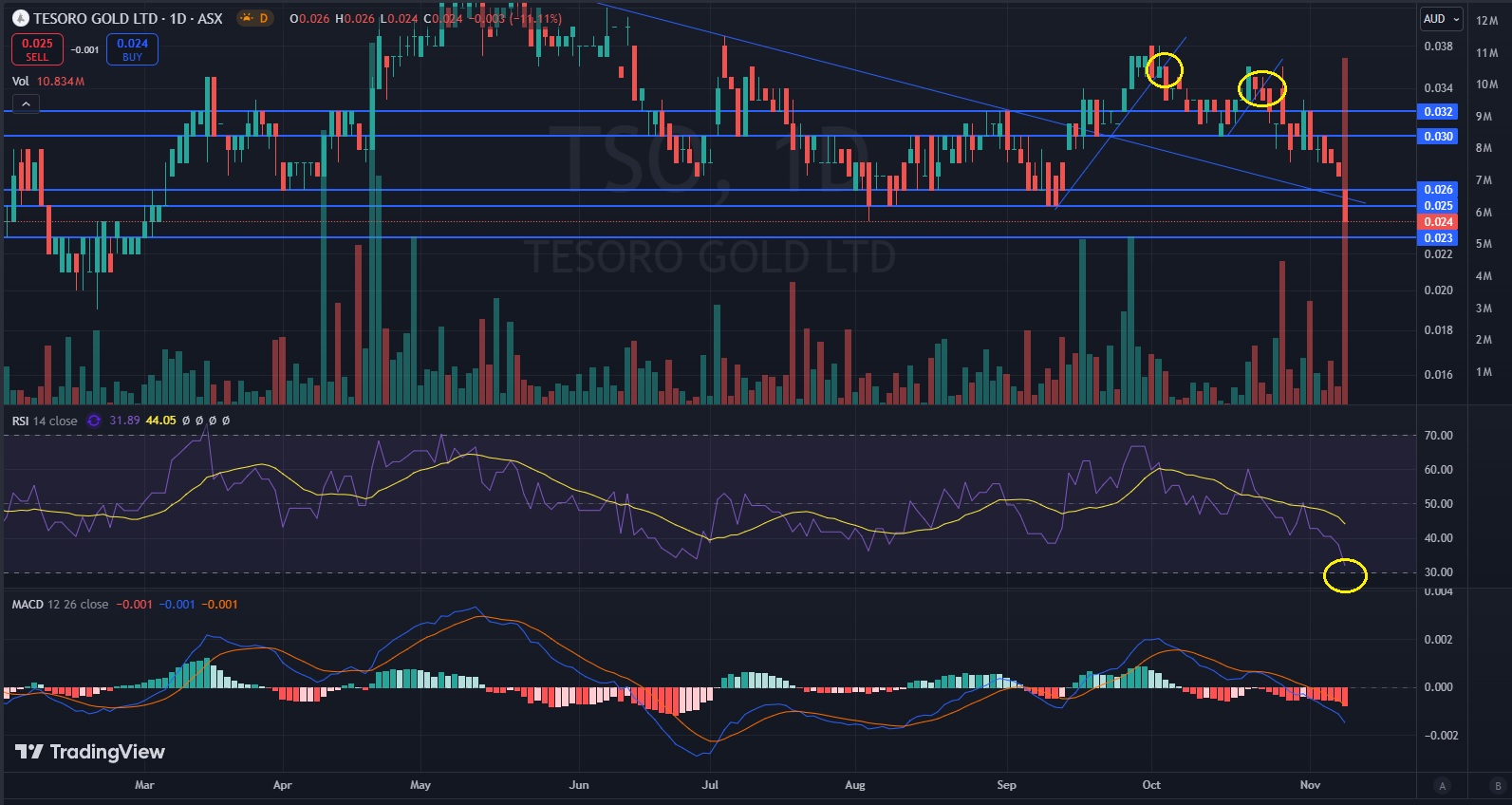This screenshot has width=1512, height=805.
Task: Click the 70.00 level on RSI scale
Action: click(1438, 436)
